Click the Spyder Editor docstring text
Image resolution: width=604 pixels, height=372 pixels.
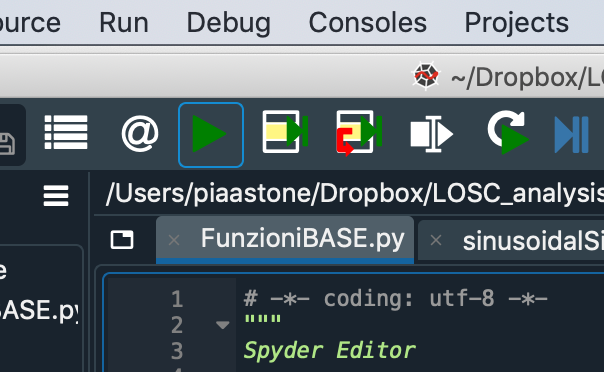(x=330, y=351)
